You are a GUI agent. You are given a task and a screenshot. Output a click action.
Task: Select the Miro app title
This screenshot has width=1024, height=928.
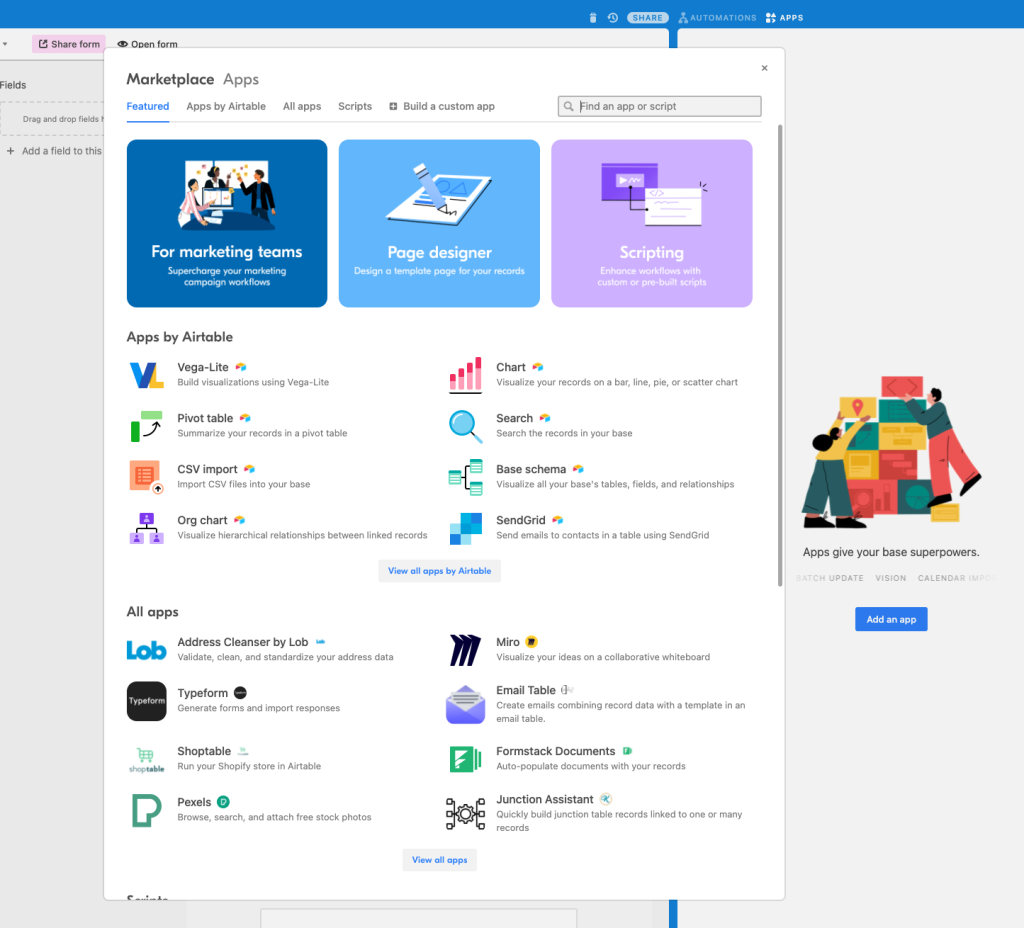tap(508, 642)
